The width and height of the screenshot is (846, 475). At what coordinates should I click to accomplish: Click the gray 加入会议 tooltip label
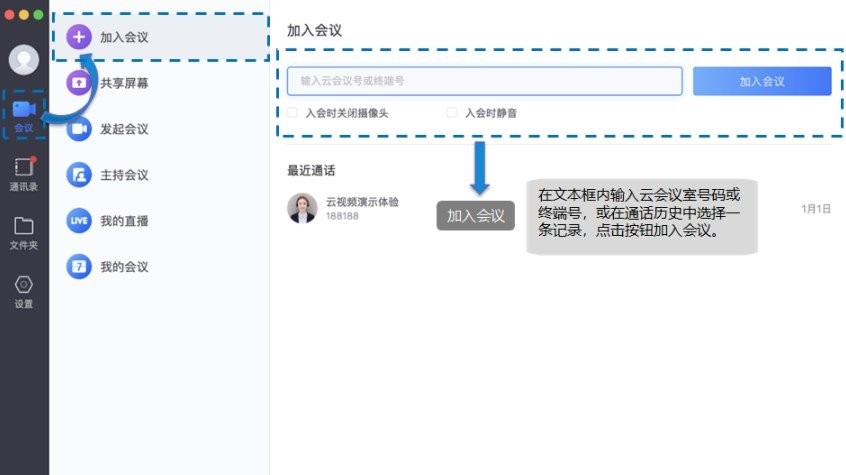(475, 216)
